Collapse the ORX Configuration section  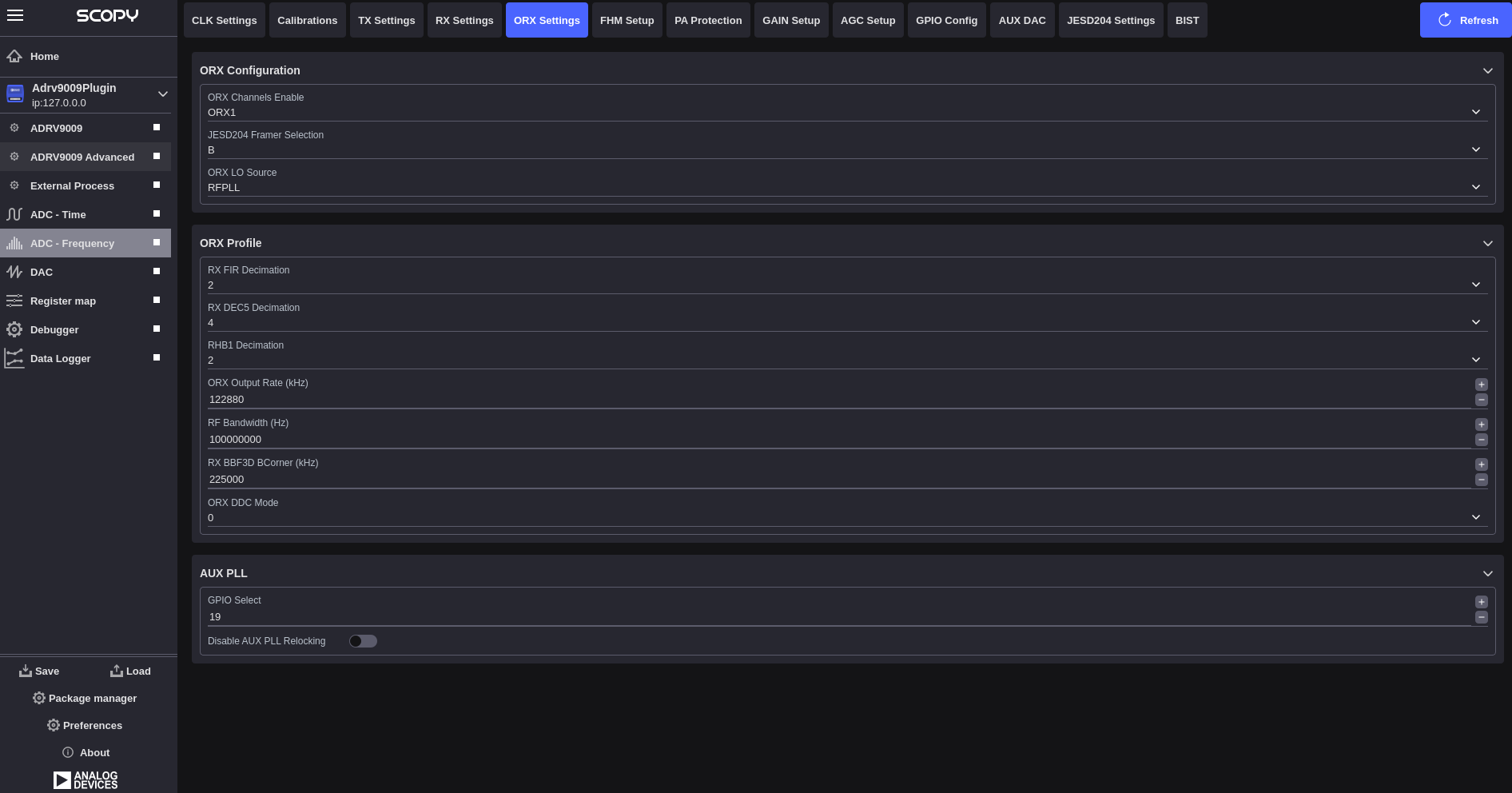point(1488,70)
